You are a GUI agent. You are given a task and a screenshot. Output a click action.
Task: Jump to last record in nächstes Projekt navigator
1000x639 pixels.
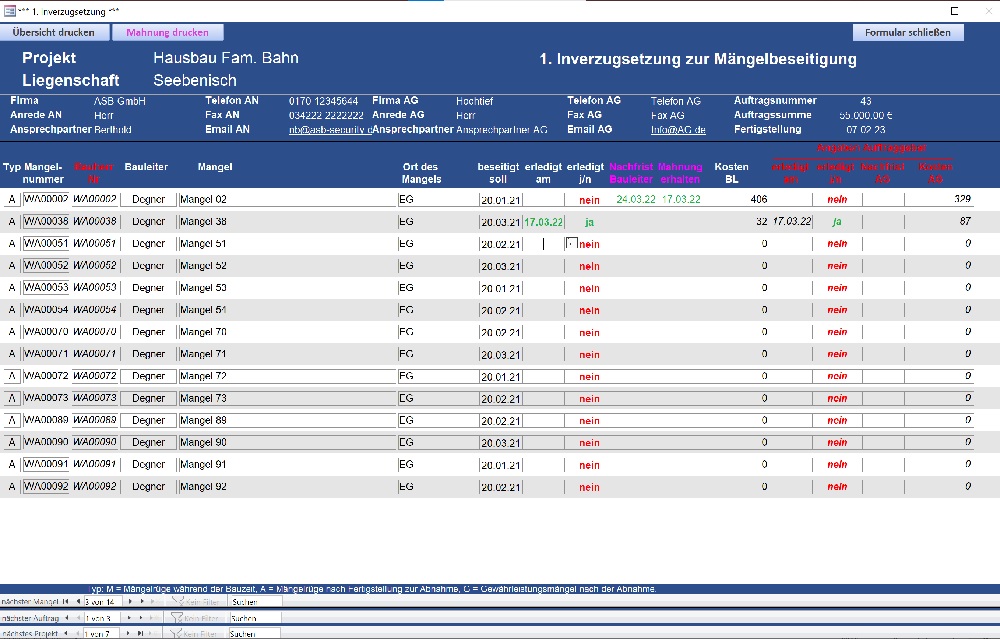click(140, 634)
